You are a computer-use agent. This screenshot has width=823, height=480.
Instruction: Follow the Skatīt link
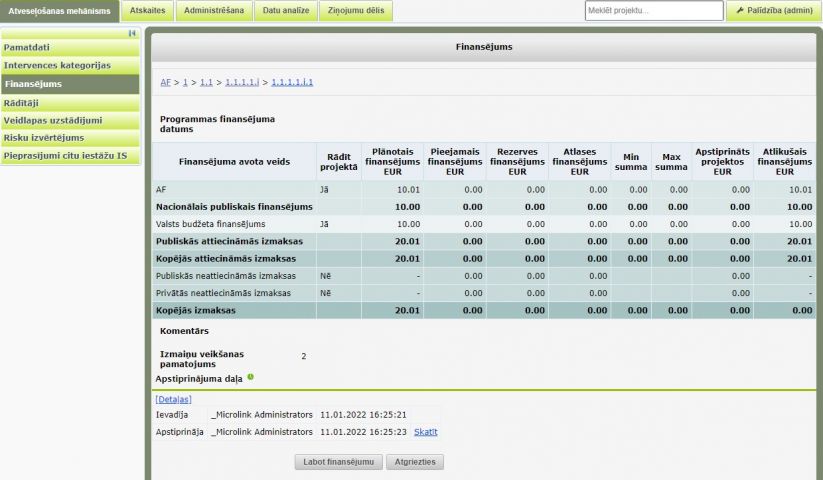pyautogui.click(x=425, y=432)
